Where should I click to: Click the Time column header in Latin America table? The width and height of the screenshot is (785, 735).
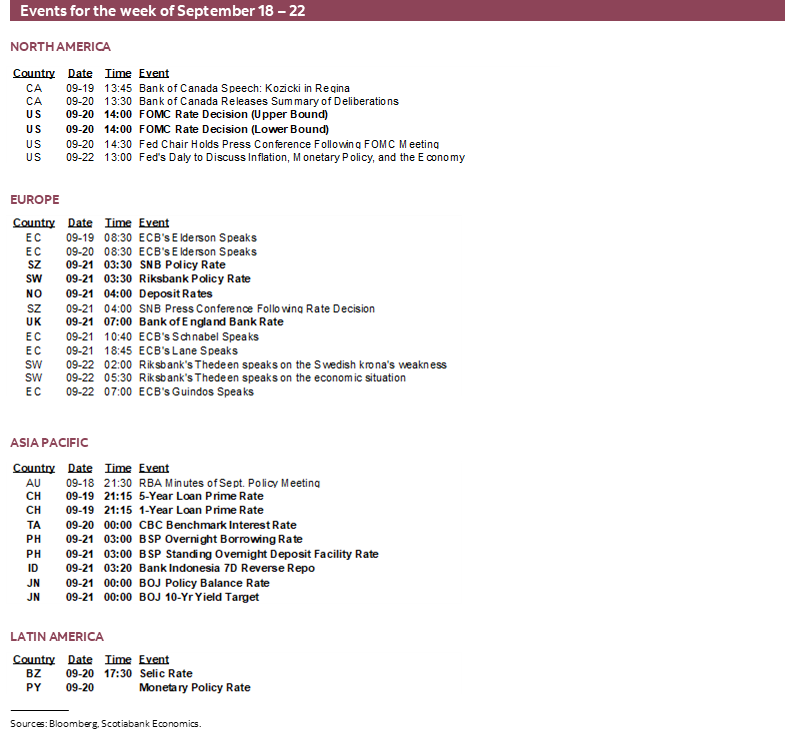tap(118, 660)
